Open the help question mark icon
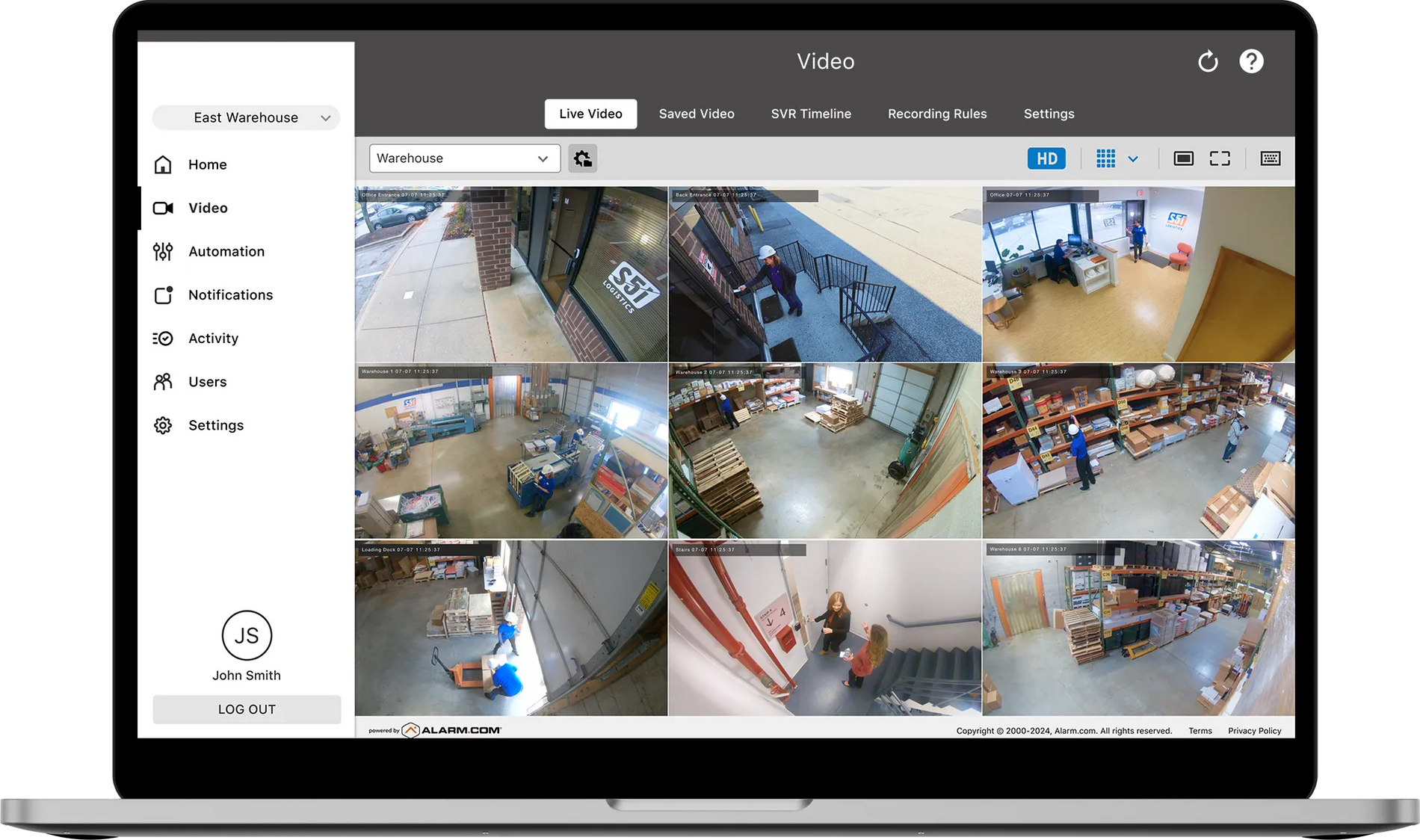Viewport: 1420px width, 840px height. pos(1251,61)
